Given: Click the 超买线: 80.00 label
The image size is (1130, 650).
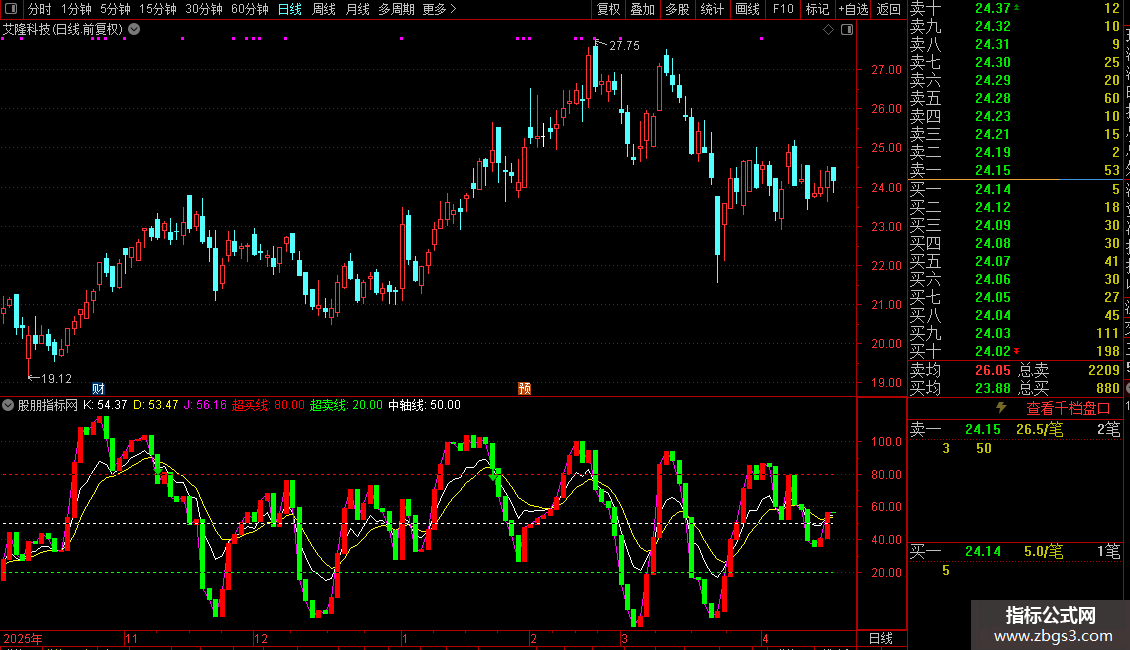Looking at the screenshot, I should [268, 405].
